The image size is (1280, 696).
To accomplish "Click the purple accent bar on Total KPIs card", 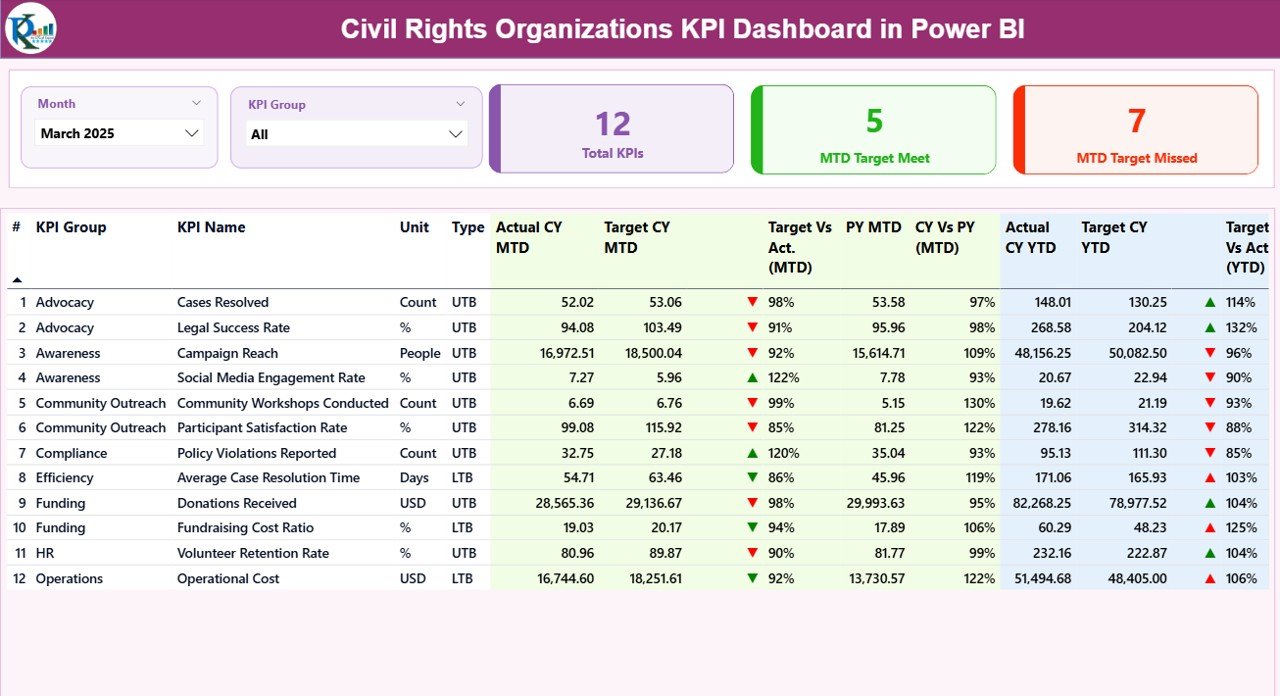I will (x=493, y=130).
